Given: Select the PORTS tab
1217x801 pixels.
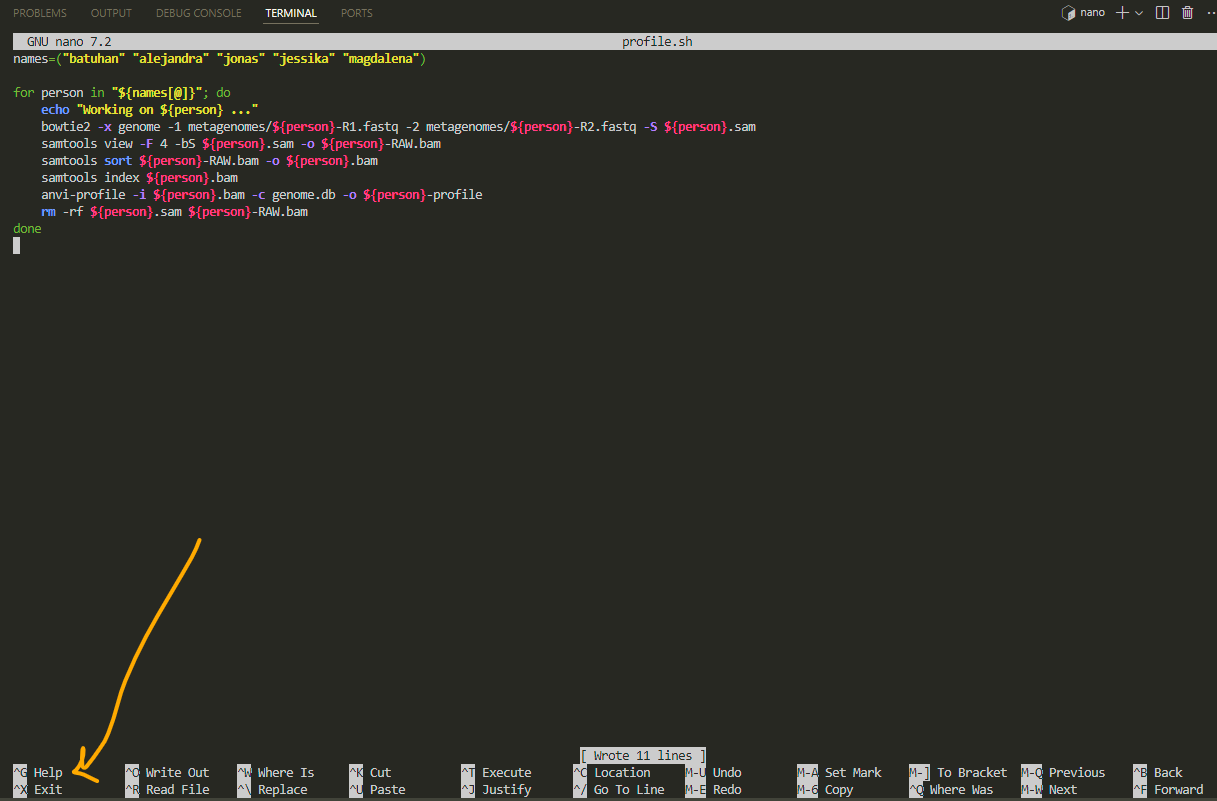Looking at the screenshot, I should pyautogui.click(x=356, y=13).
